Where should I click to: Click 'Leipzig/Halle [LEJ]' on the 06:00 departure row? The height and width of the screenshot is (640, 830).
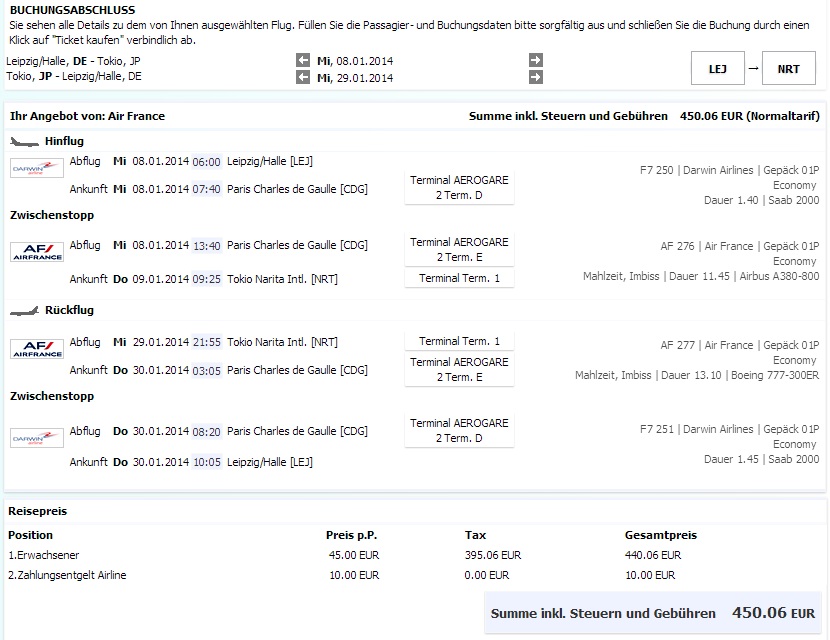270,161
